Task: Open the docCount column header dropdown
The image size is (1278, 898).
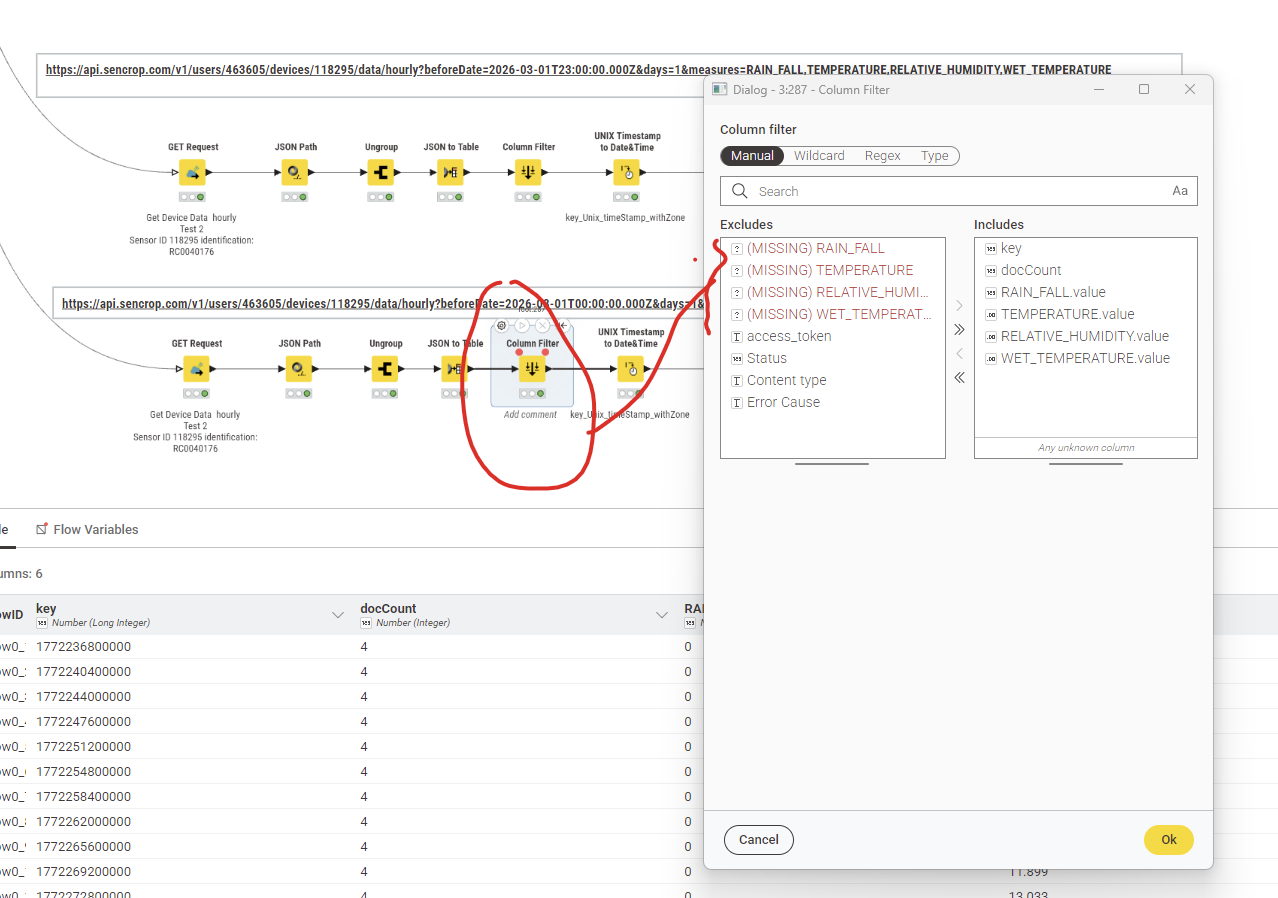Action: click(661, 614)
